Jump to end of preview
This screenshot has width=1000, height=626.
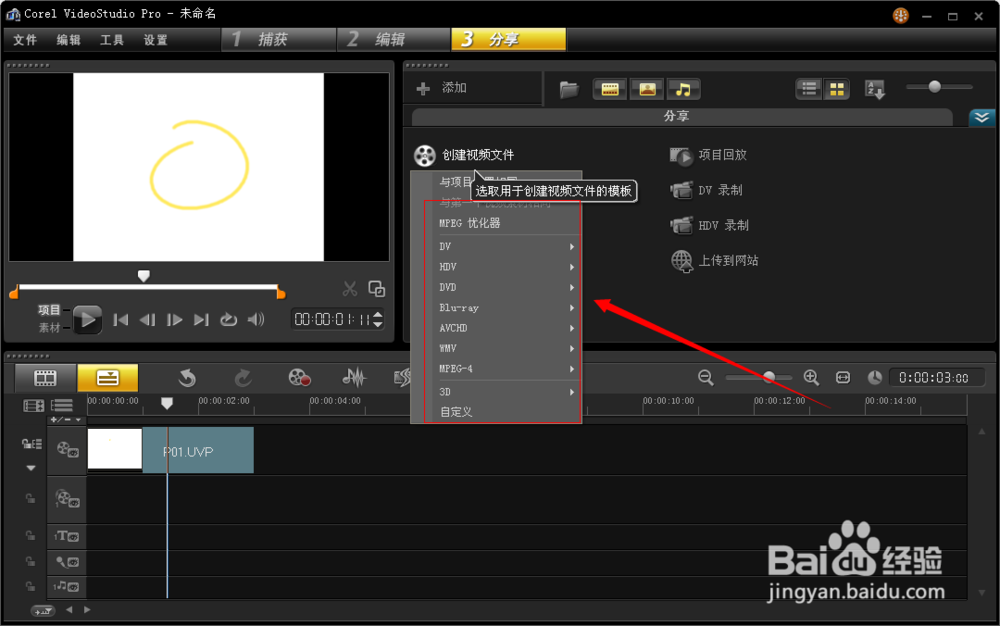(x=202, y=320)
